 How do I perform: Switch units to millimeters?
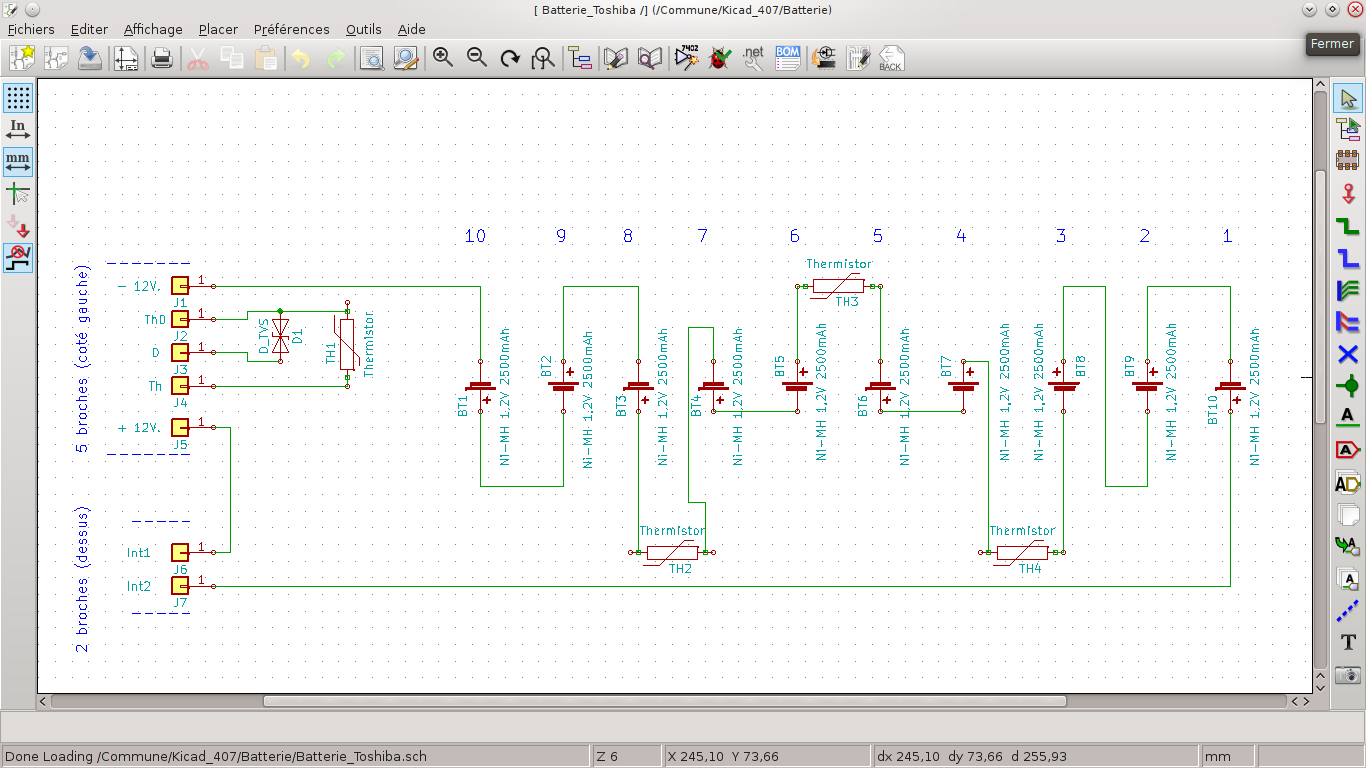click(18, 161)
